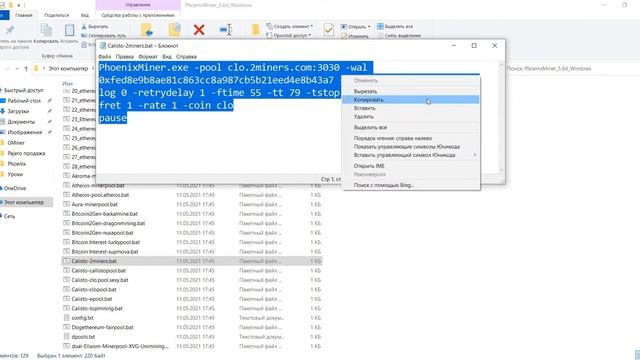
Task: Select Сеть in navigation pane
Action: (9, 216)
